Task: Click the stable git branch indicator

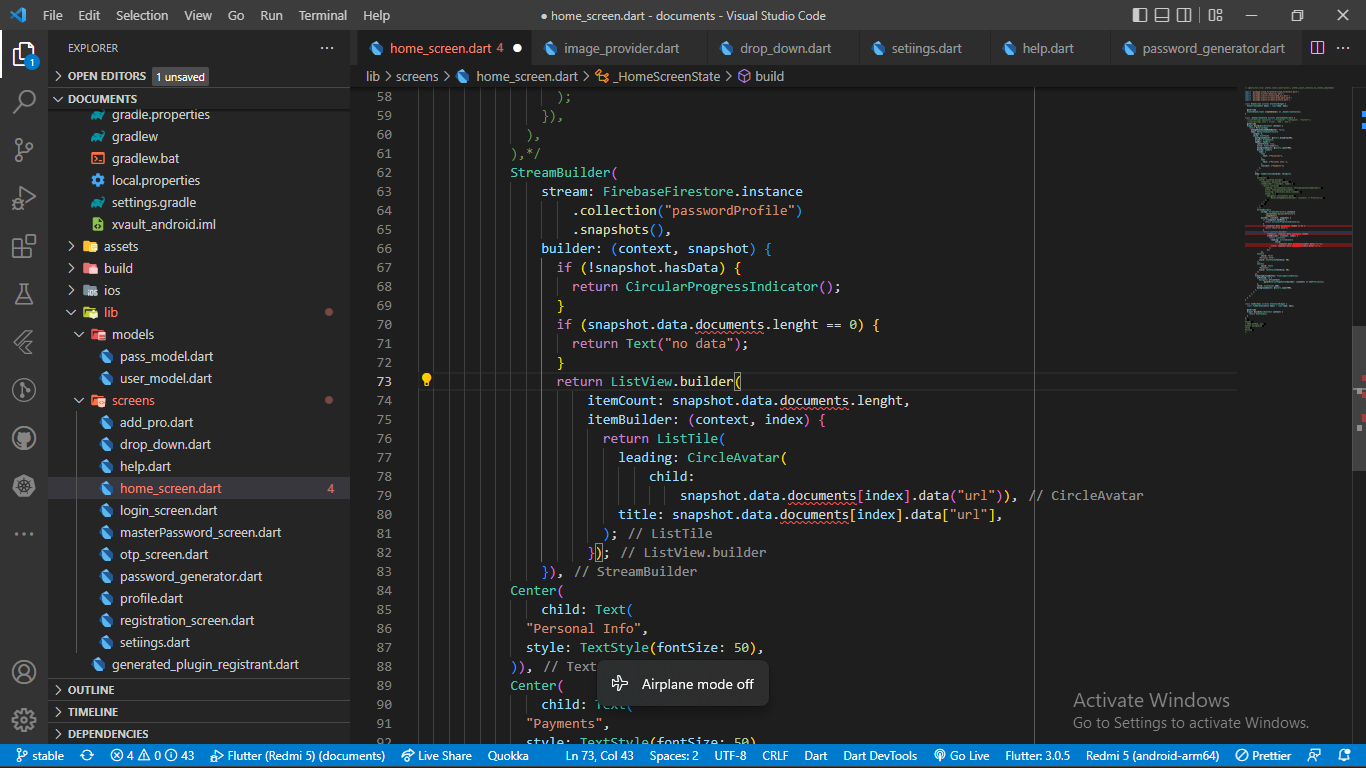Action: 40,756
